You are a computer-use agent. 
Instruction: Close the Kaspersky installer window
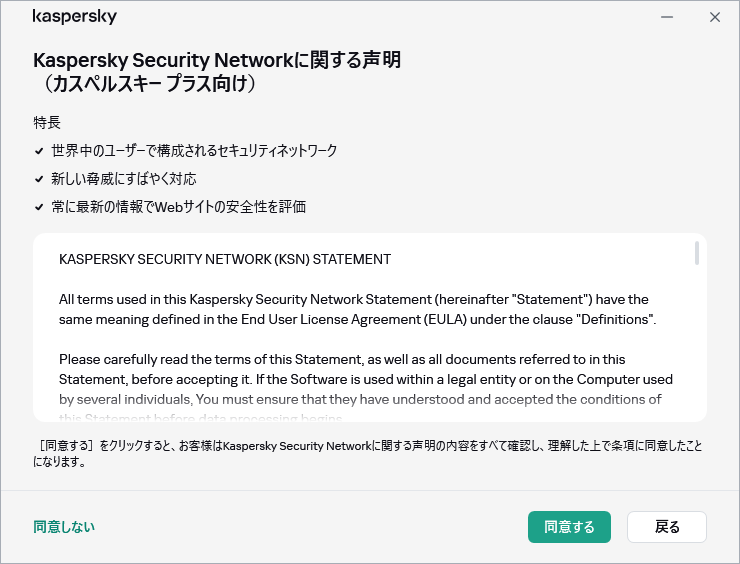714,17
